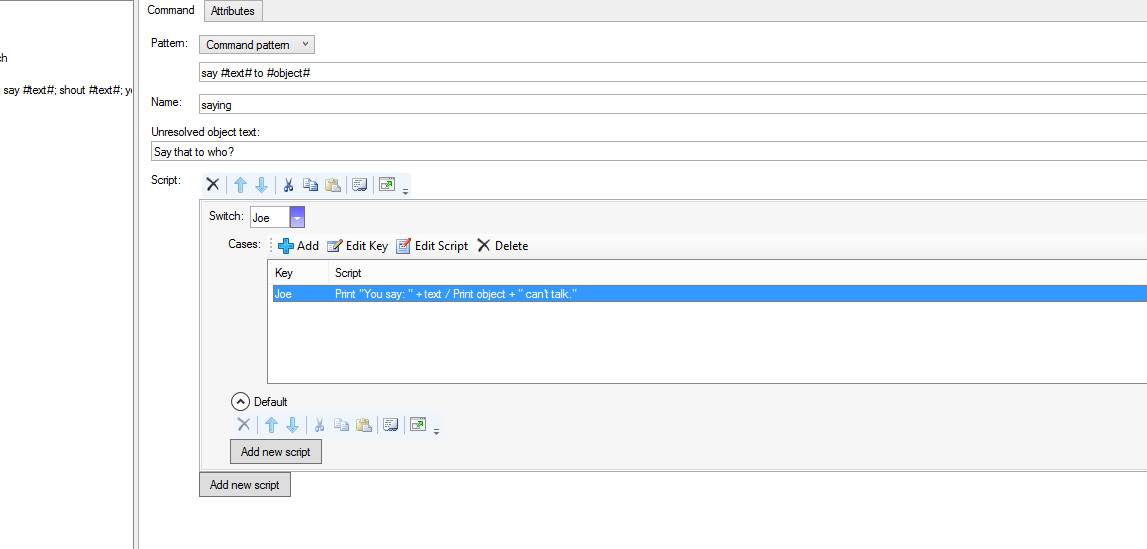Click the copy icon in the top Script toolbar
This screenshot has height=549, width=1147.
(310, 185)
